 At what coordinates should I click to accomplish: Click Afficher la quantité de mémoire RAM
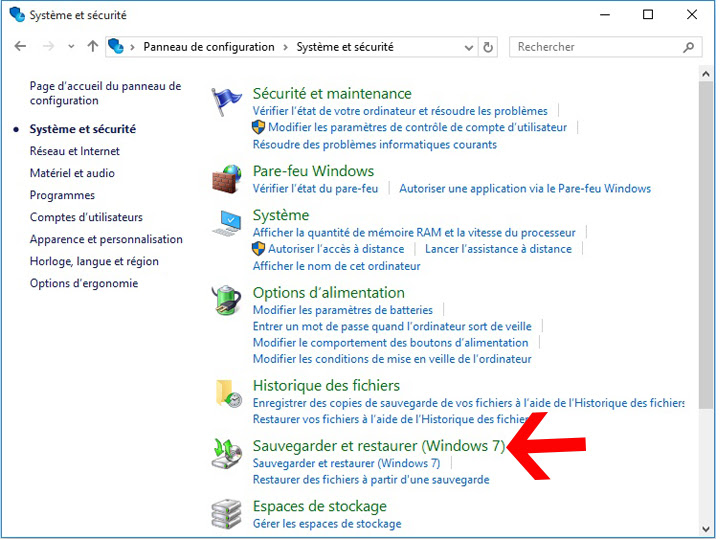pyautogui.click(x=414, y=233)
